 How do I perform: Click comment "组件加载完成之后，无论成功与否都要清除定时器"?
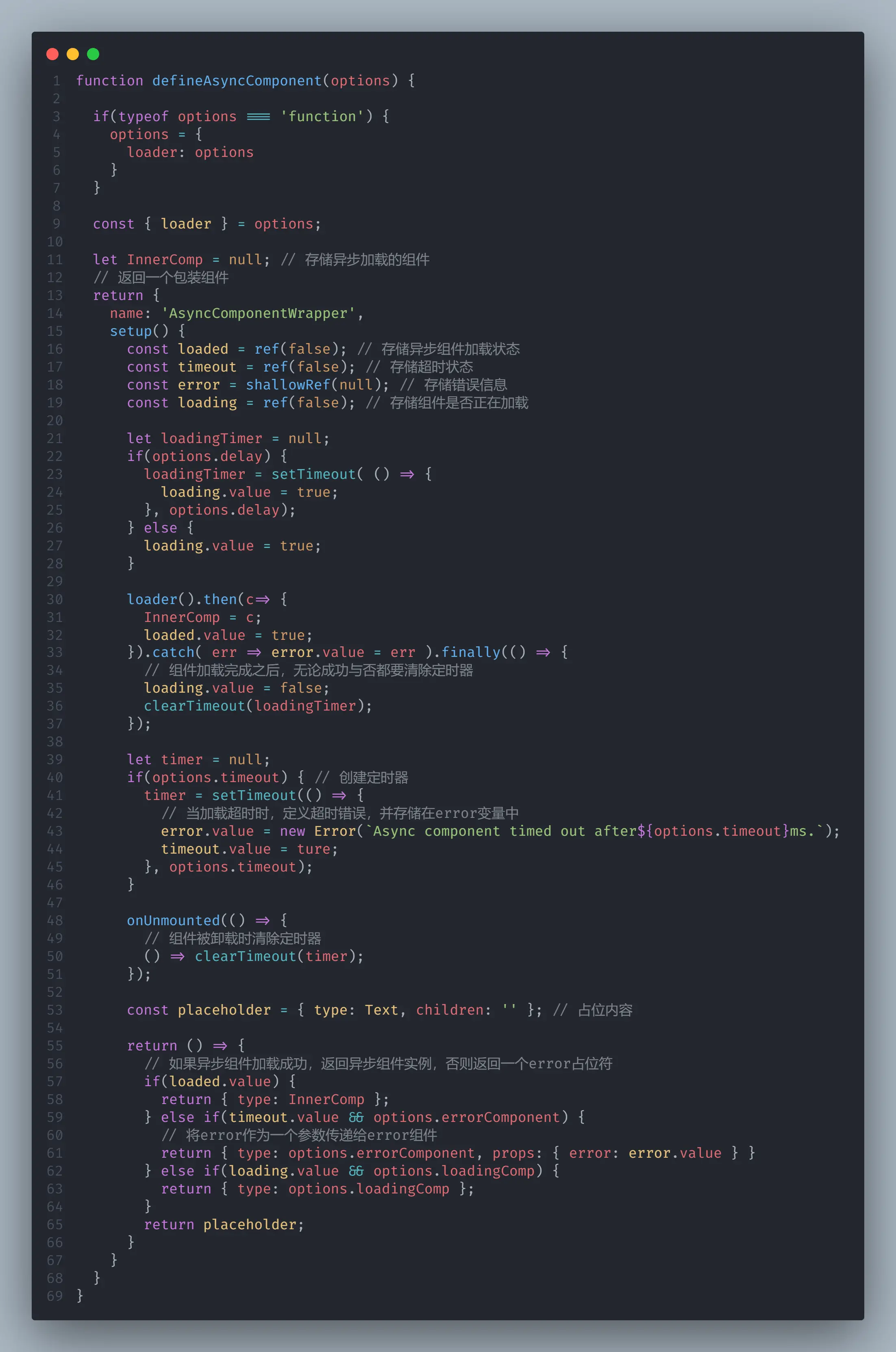point(321,670)
